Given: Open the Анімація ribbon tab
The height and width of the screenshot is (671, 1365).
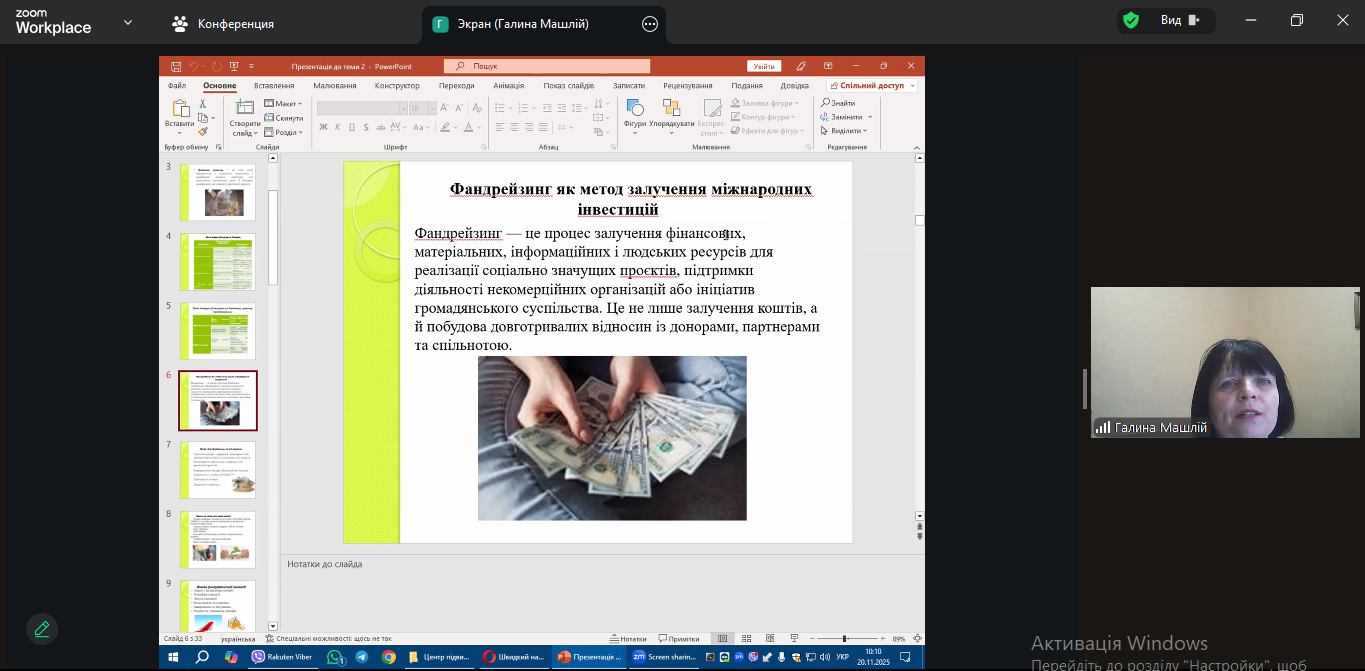Looking at the screenshot, I should click(x=508, y=86).
